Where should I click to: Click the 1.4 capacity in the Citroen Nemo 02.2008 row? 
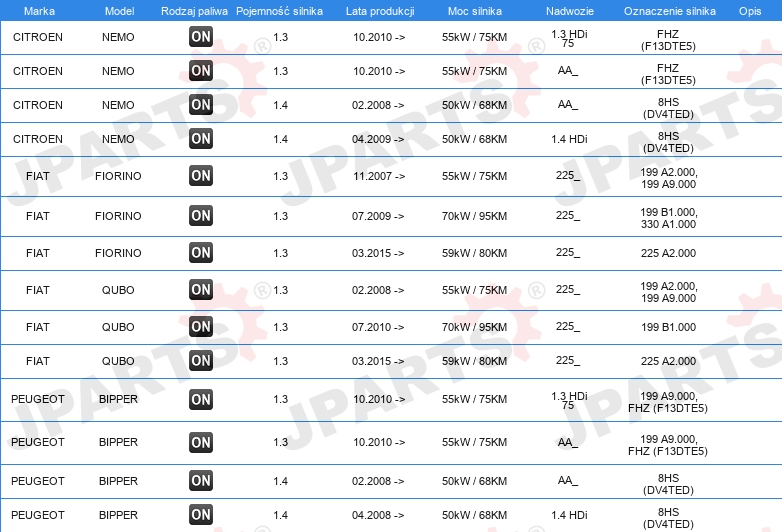pyautogui.click(x=281, y=105)
